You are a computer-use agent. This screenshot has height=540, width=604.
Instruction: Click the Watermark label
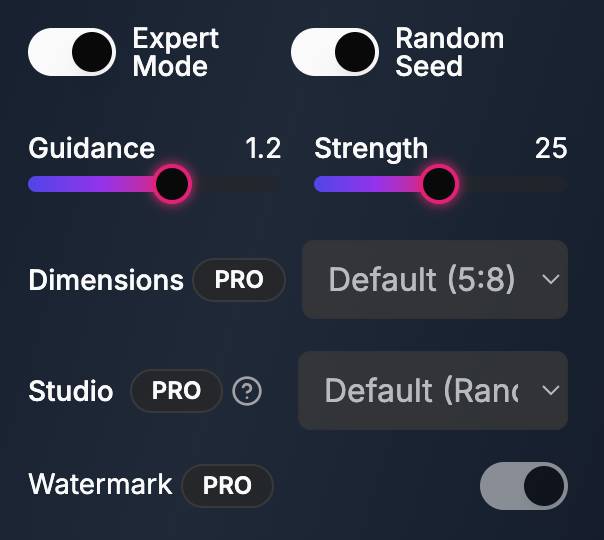[x=100, y=485]
